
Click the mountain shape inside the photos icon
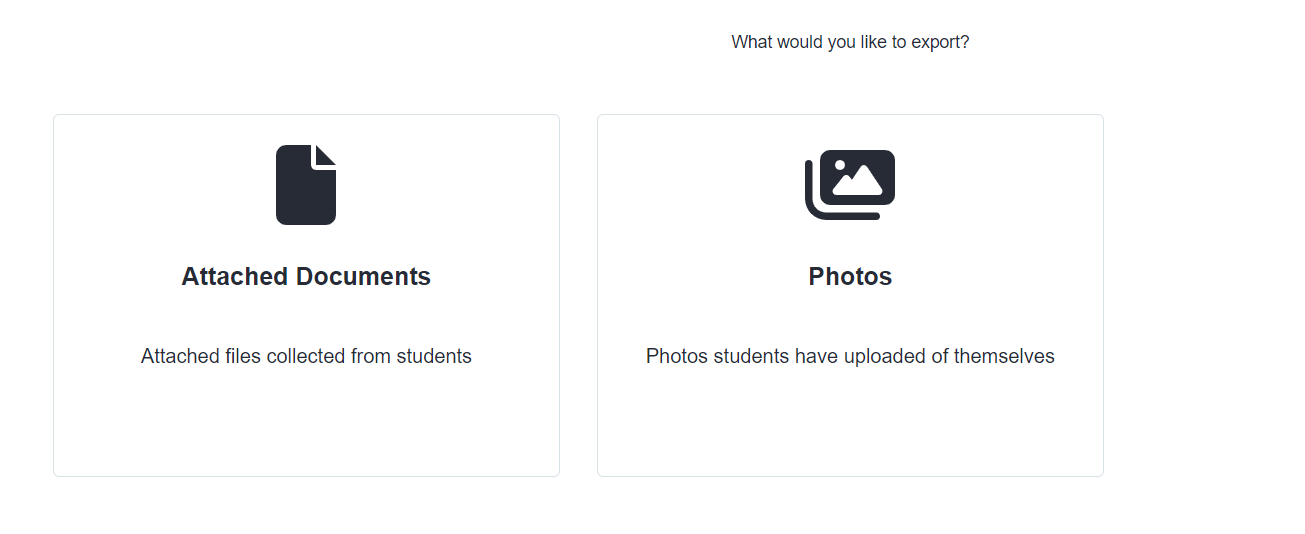pos(858,181)
